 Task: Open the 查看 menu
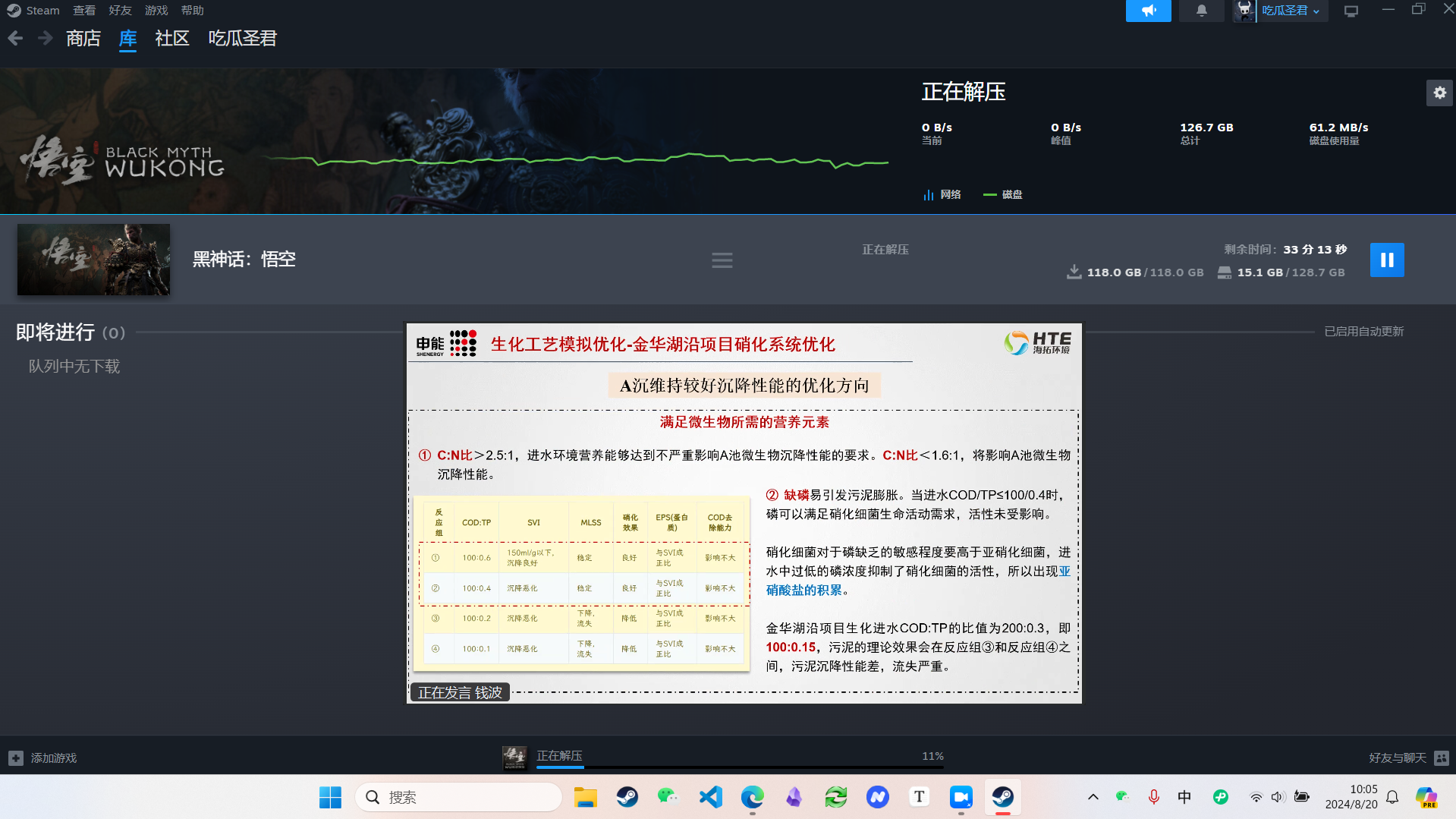coord(83,11)
